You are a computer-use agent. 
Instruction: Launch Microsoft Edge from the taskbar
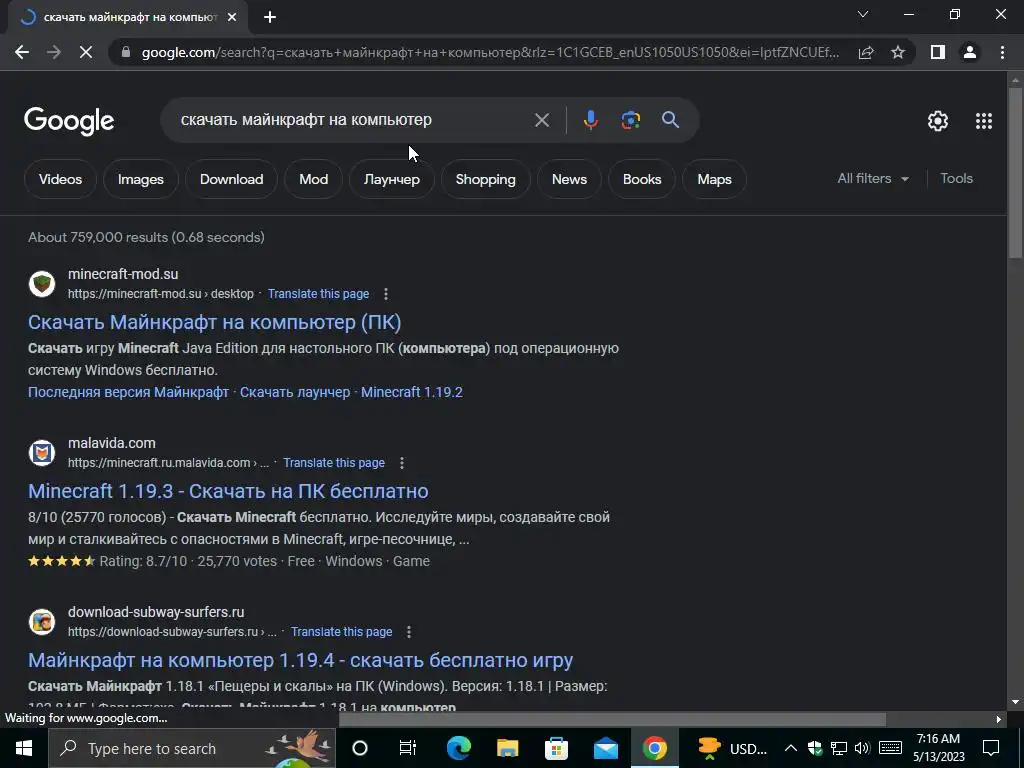458,748
